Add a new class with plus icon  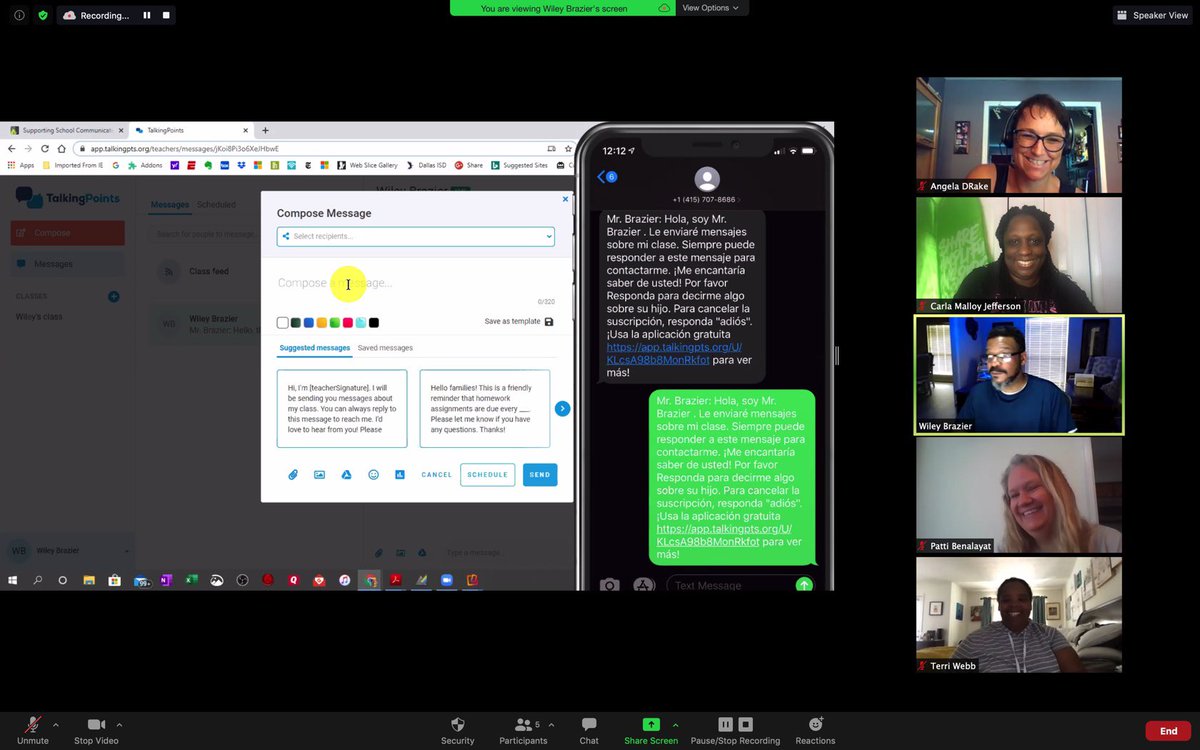click(114, 296)
